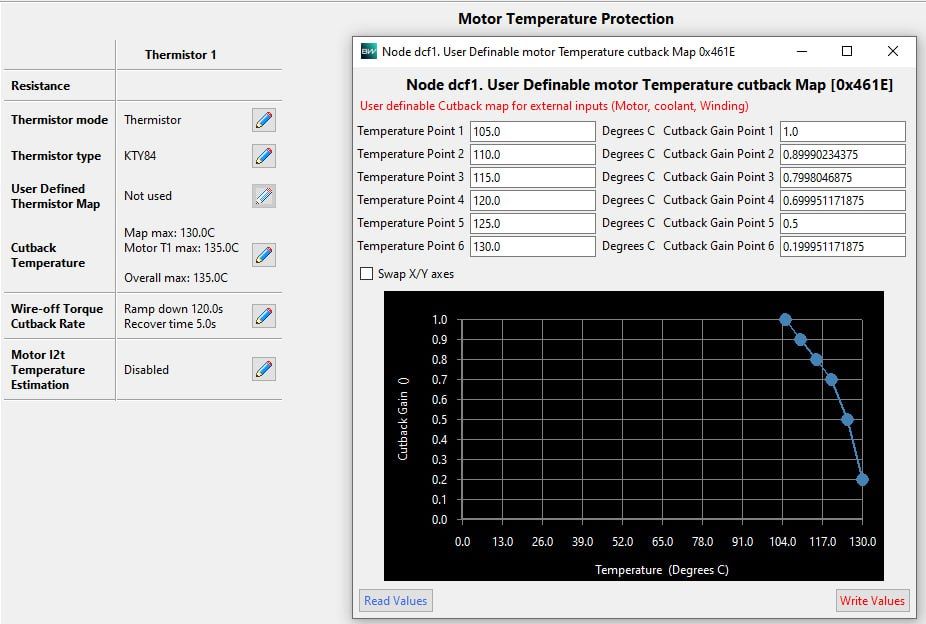The height and width of the screenshot is (624, 926).
Task: Click the 'Motor T1 max: 135.0C' text
Action: tap(181, 248)
